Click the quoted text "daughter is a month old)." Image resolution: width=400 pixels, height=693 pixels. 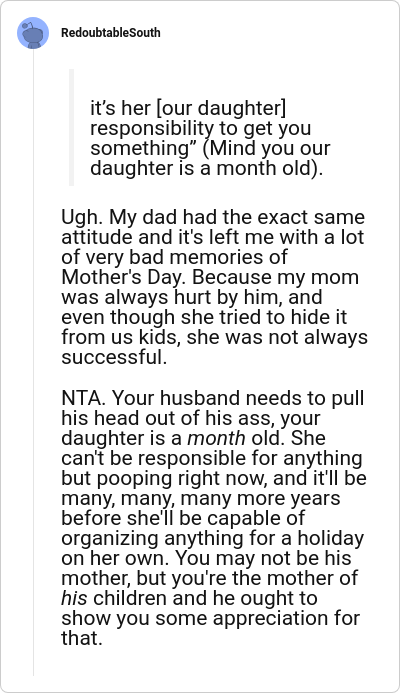[206, 168]
